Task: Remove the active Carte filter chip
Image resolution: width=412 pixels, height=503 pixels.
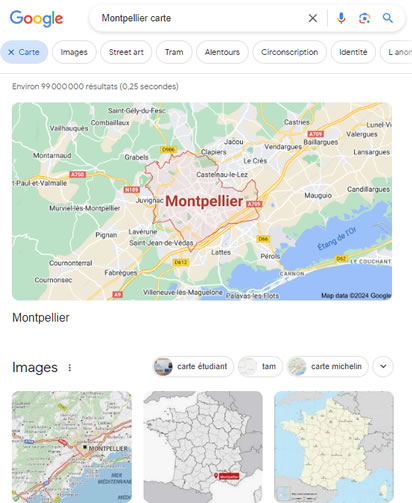Action: point(24,52)
